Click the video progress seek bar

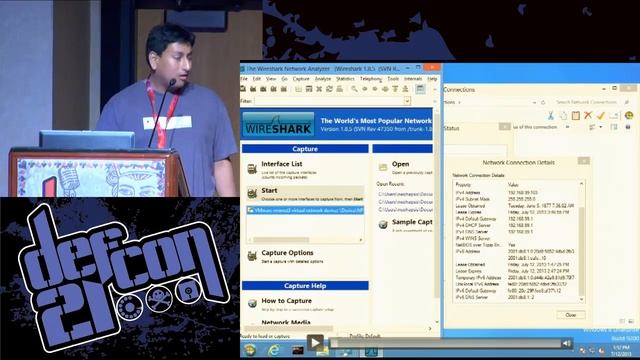coord(445,344)
